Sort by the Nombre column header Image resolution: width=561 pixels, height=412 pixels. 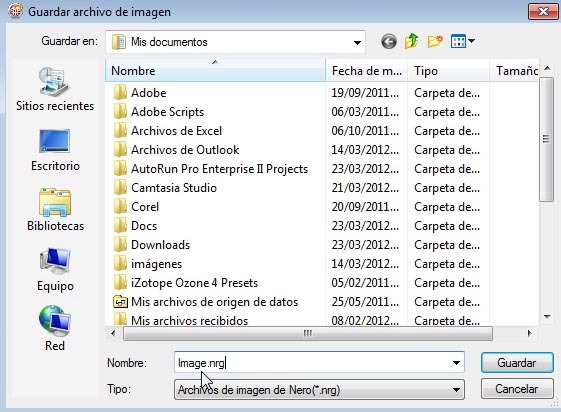pos(215,70)
